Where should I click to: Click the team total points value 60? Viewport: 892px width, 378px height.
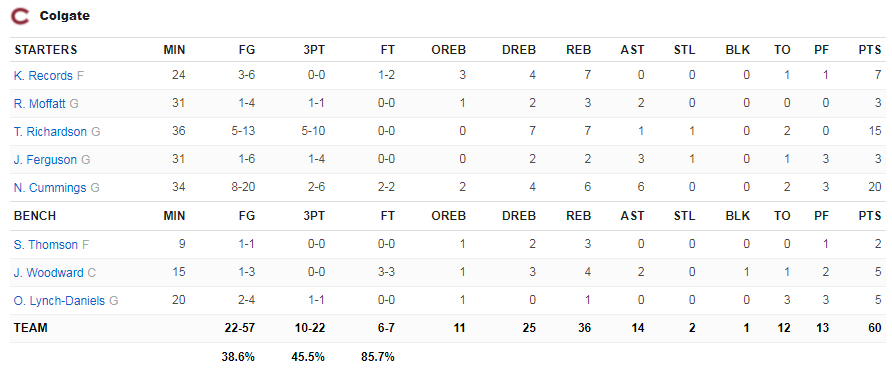875,328
